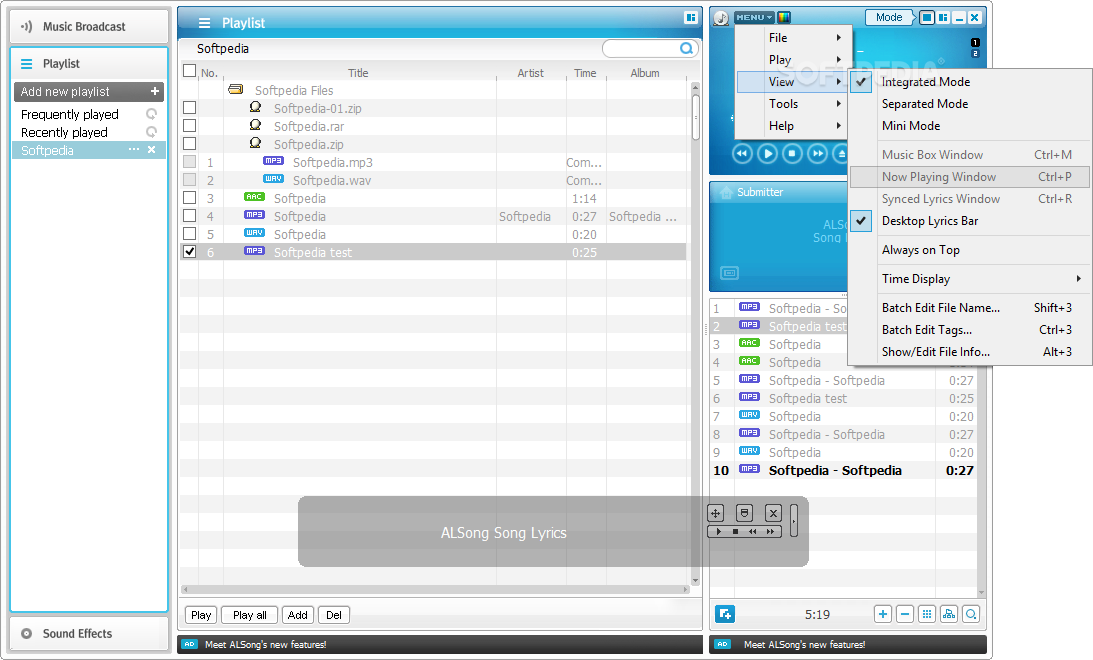Image resolution: width=1093 pixels, height=660 pixels.
Task: Click the playlist horizontal scrollbar
Action: 436,590
